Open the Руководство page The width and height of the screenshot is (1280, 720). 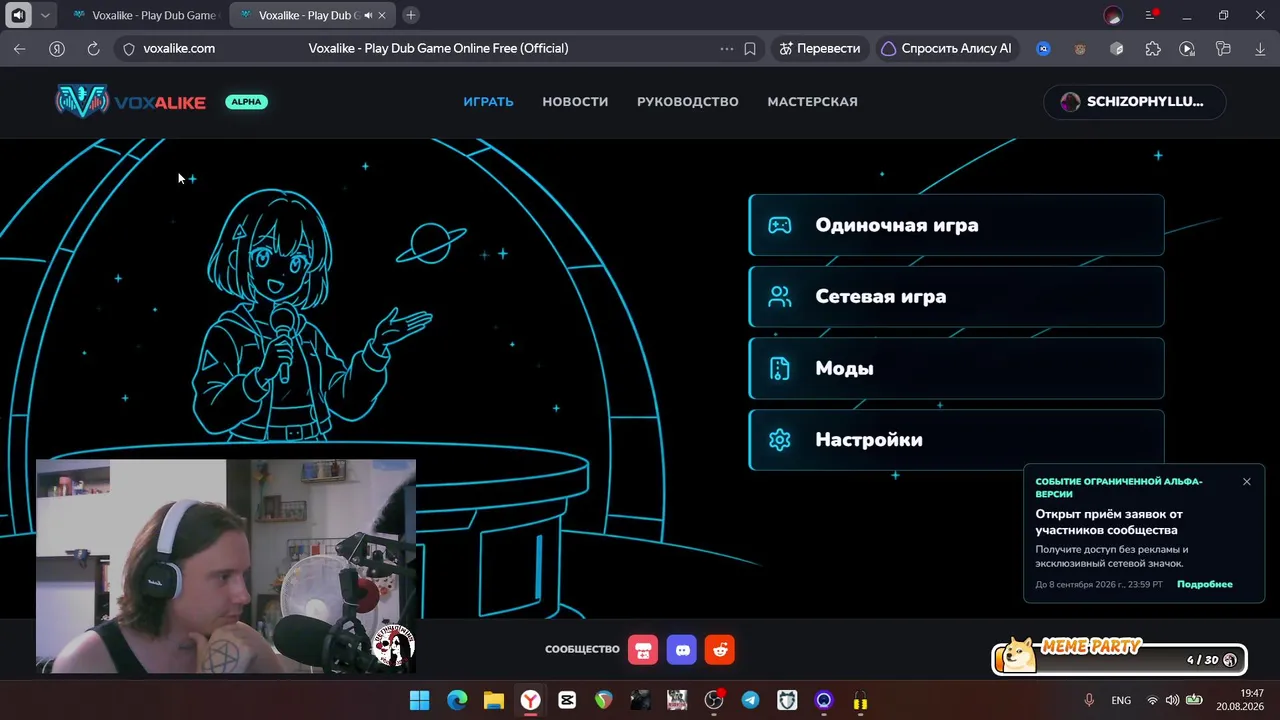pos(688,101)
